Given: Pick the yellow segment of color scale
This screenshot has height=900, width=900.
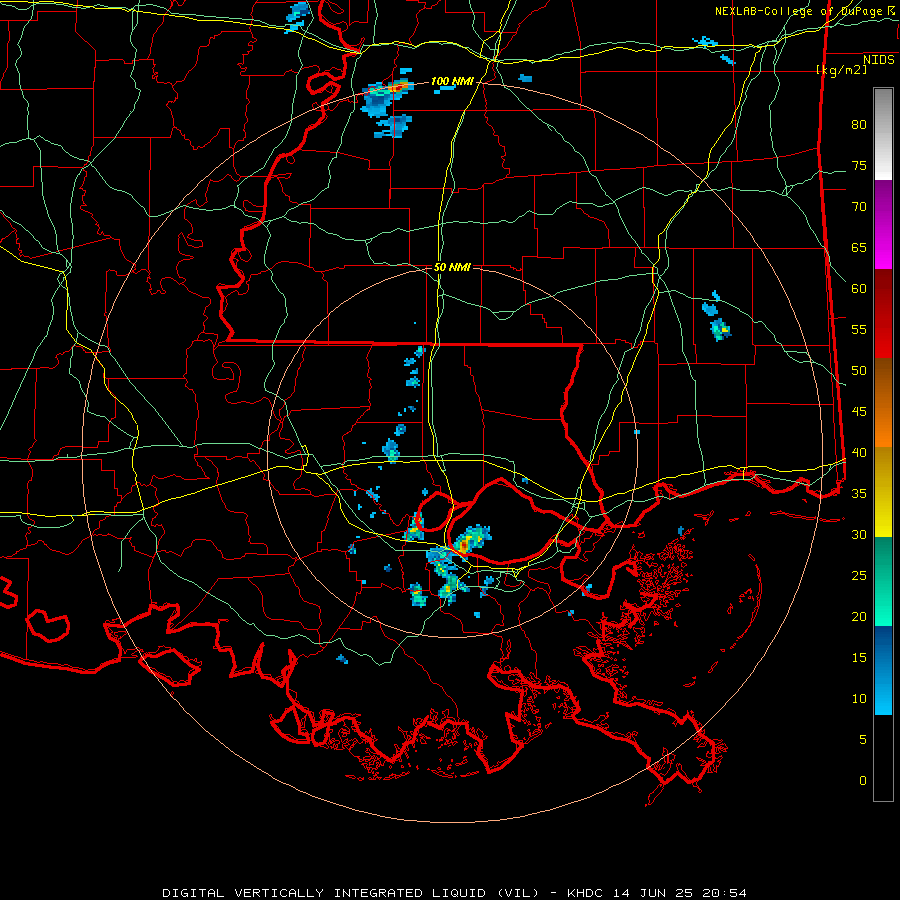Looking at the screenshot, I should [883, 492].
